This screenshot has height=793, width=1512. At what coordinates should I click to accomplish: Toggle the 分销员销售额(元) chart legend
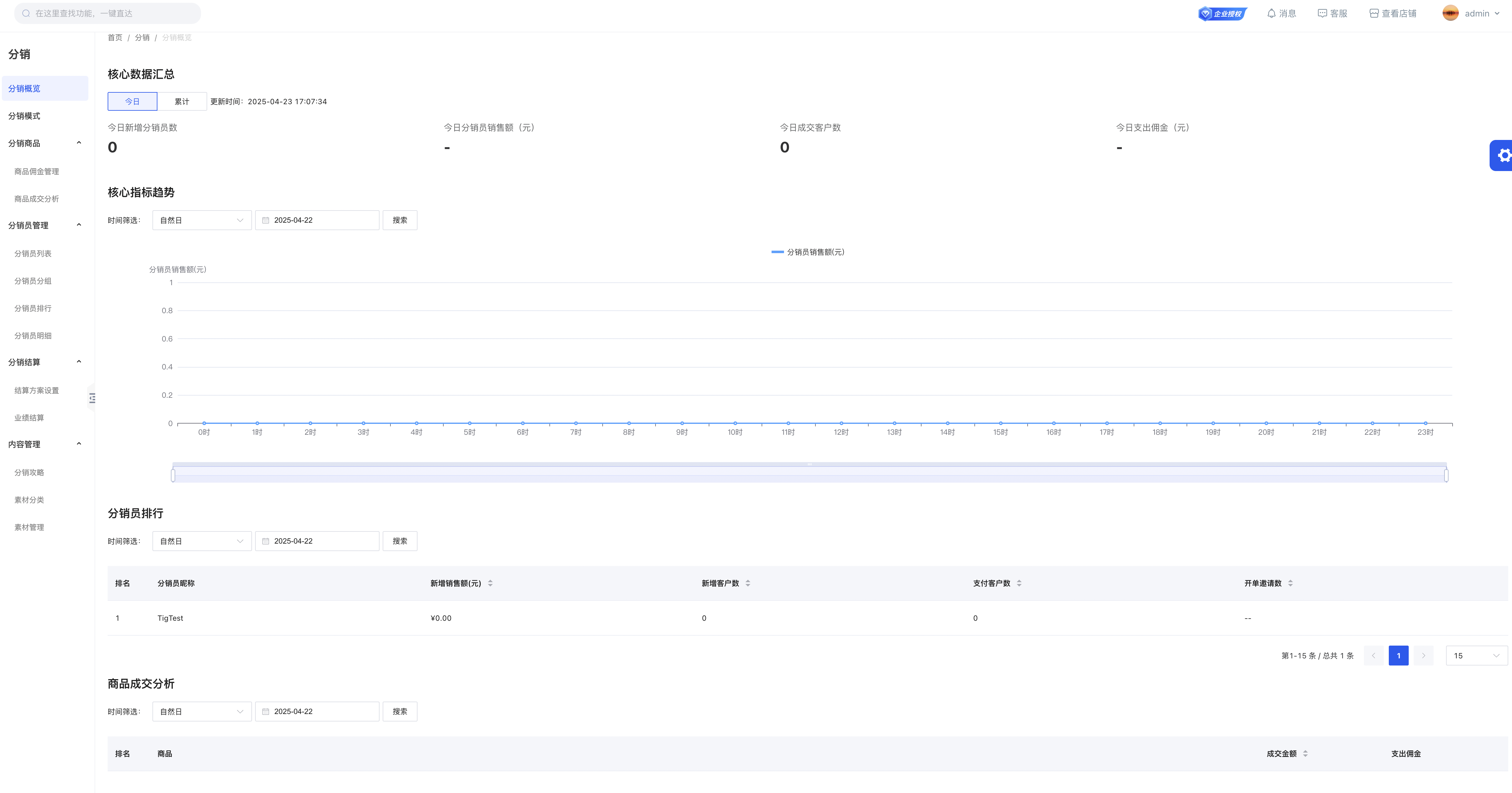(x=808, y=252)
